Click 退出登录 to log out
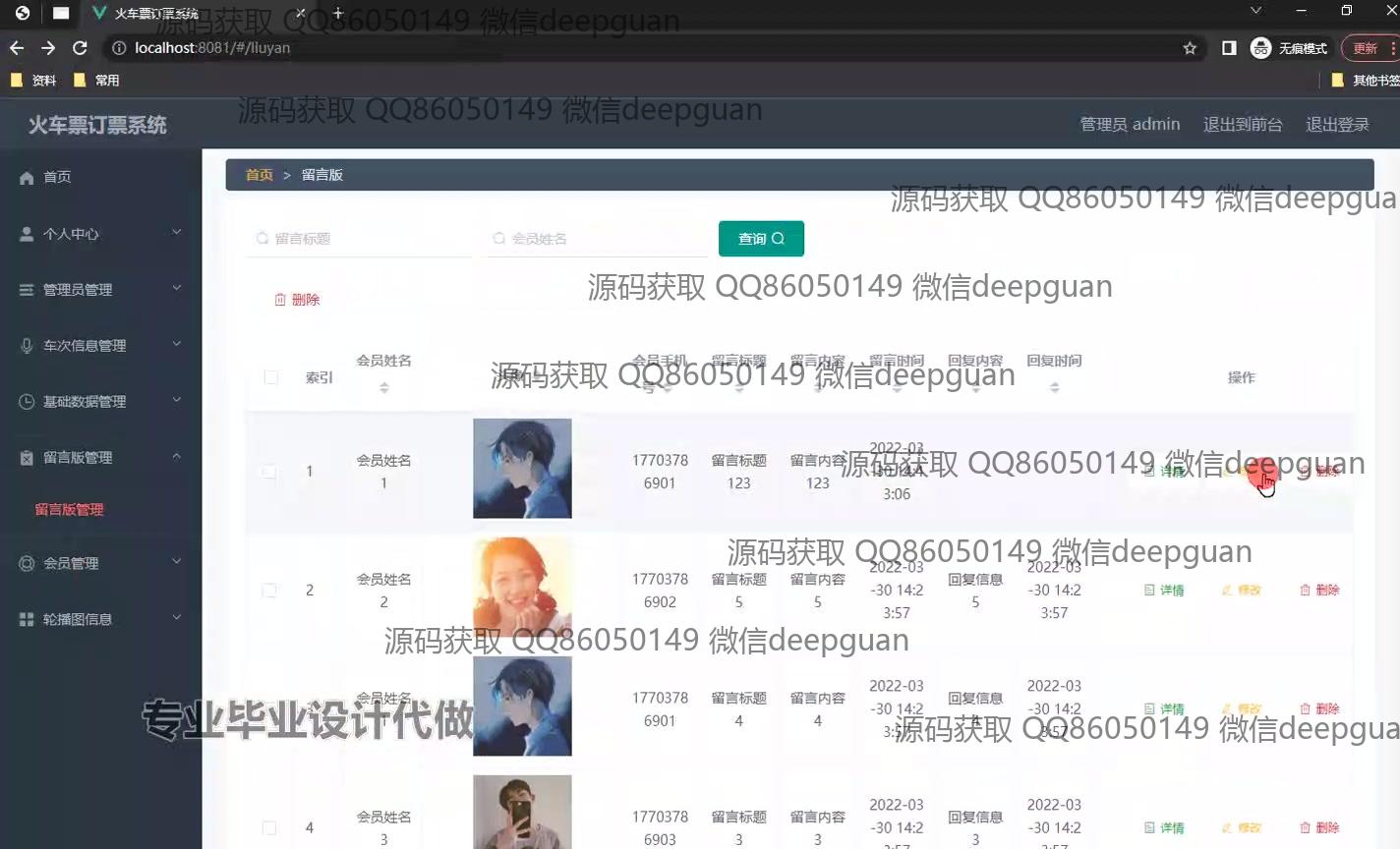 (x=1337, y=125)
